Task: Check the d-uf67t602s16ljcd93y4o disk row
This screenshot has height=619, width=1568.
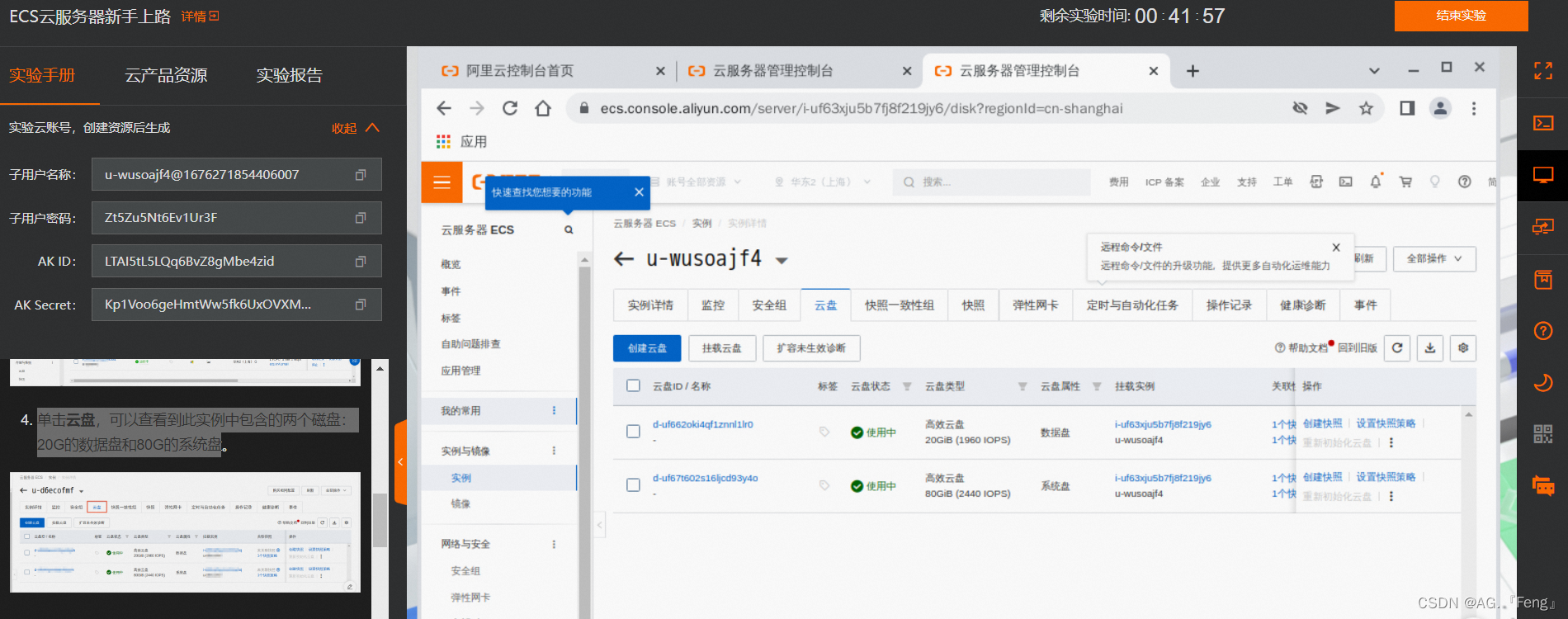Action: point(634,485)
